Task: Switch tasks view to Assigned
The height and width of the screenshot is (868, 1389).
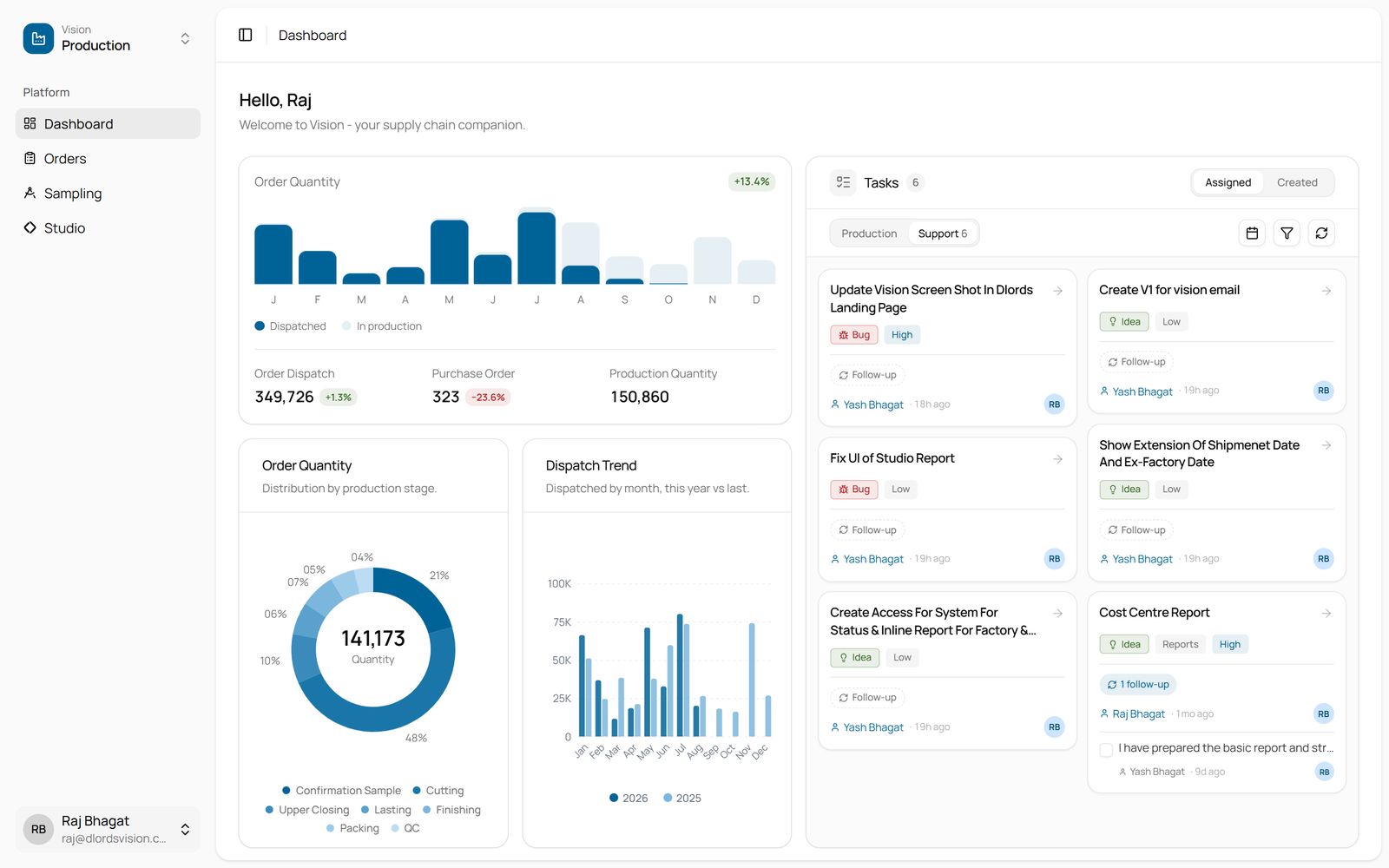Action: coord(1228,182)
